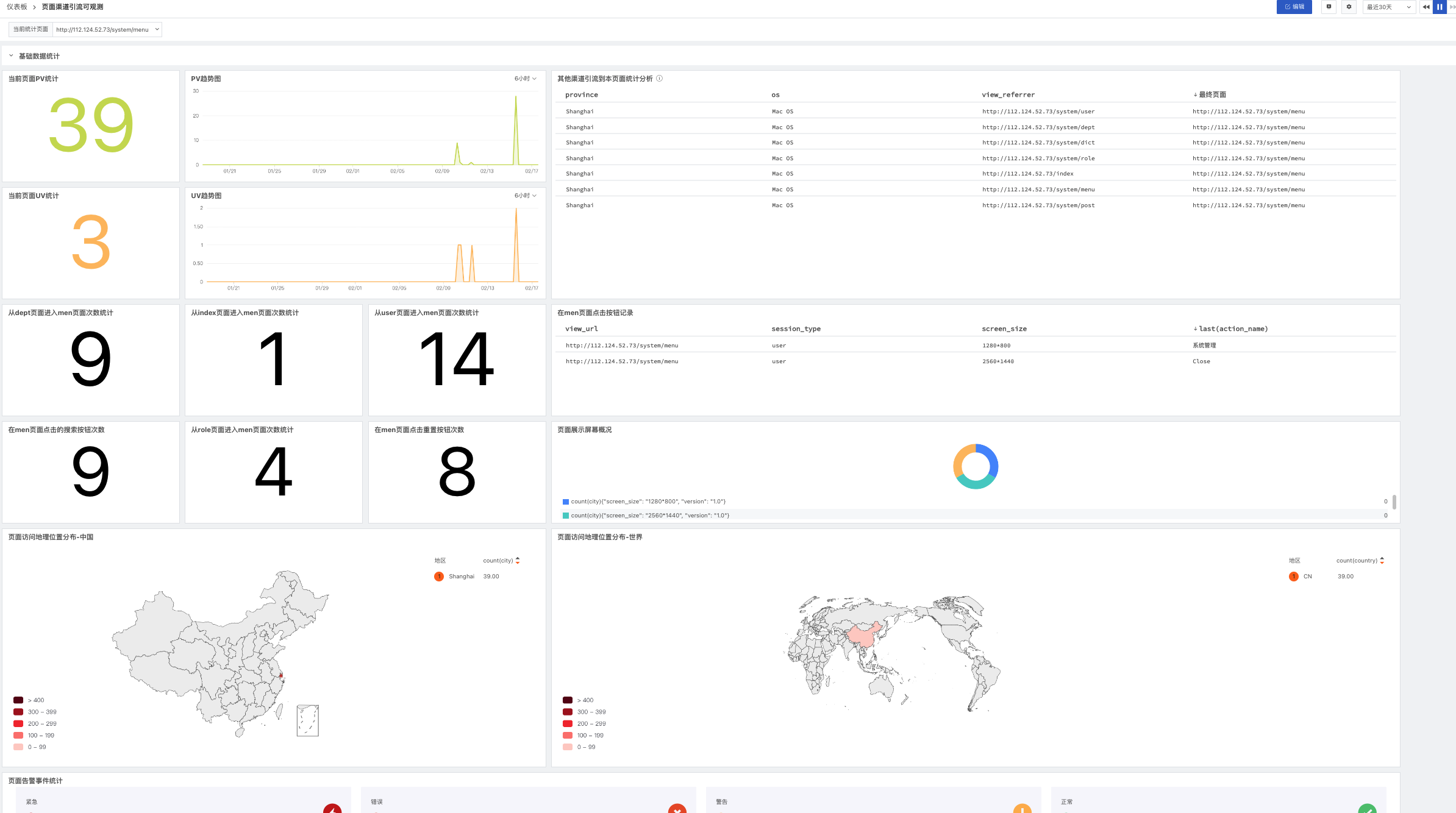Viewport: 1456px width, 813px height.
Task: Sort by count(country) arrows icon
Action: (x=1382, y=560)
